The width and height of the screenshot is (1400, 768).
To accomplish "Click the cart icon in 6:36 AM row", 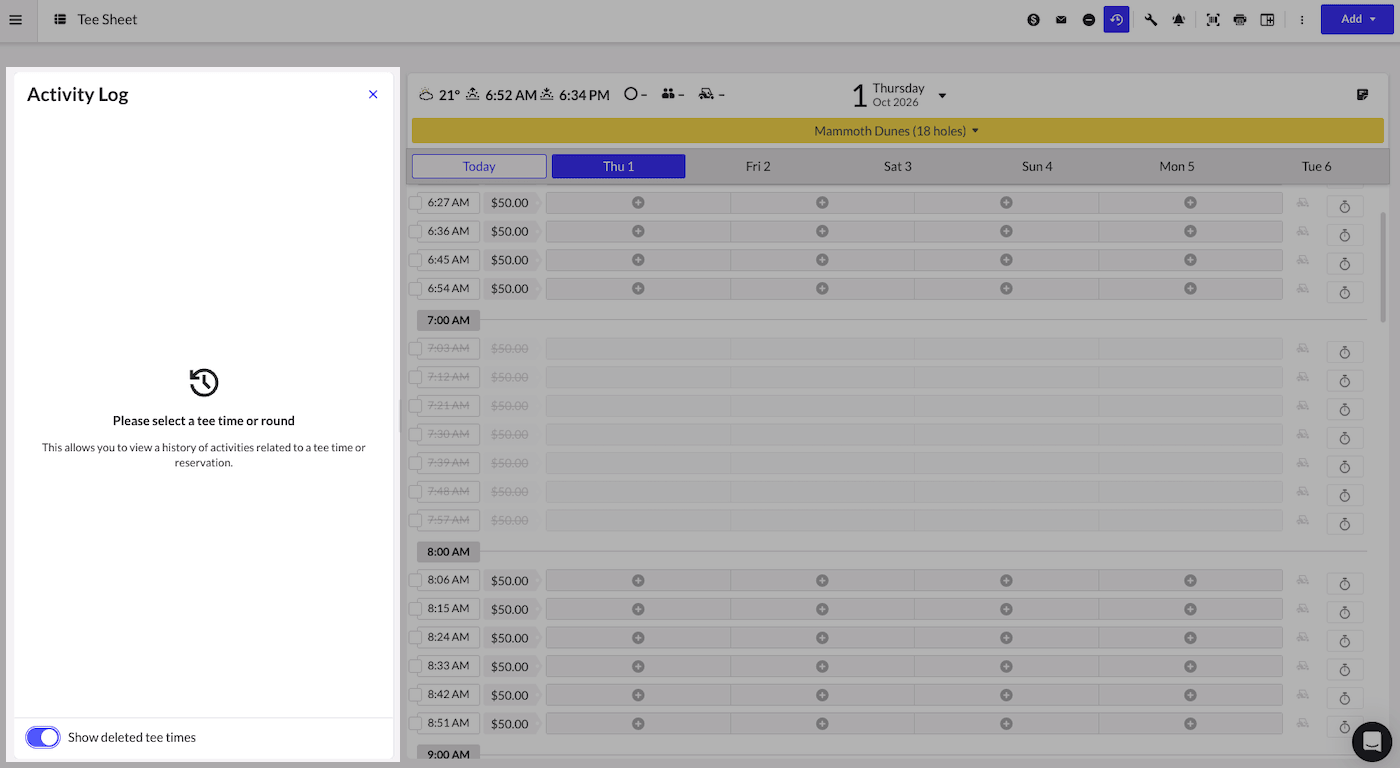I will pyautogui.click(x=1303, y=231).
